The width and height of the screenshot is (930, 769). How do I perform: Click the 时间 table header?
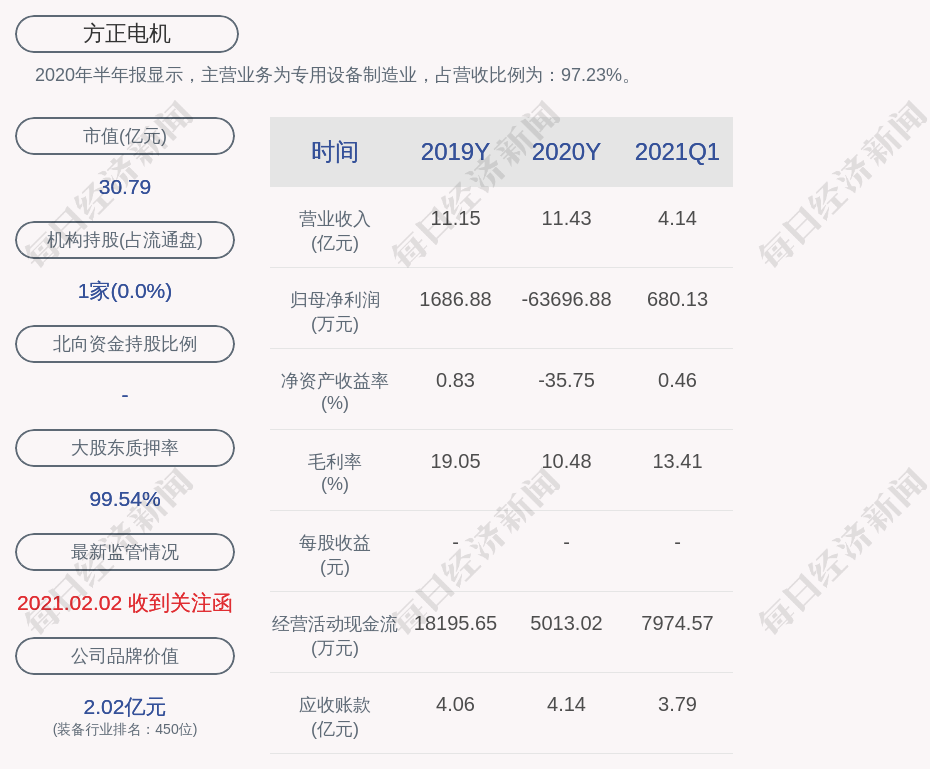tap(335, 152)
